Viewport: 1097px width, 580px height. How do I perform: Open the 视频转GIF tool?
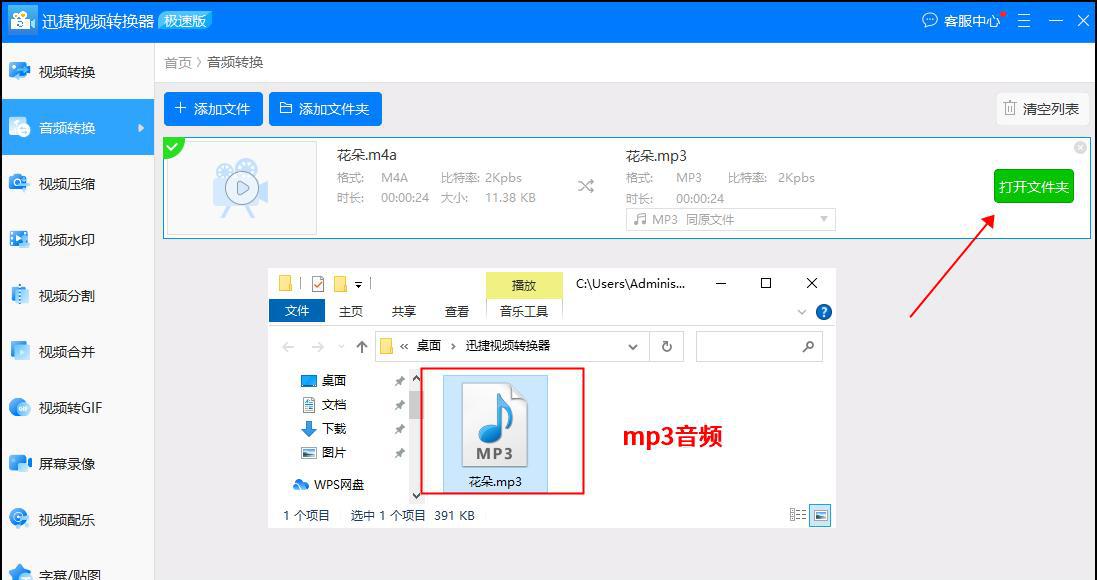(77, 407)
